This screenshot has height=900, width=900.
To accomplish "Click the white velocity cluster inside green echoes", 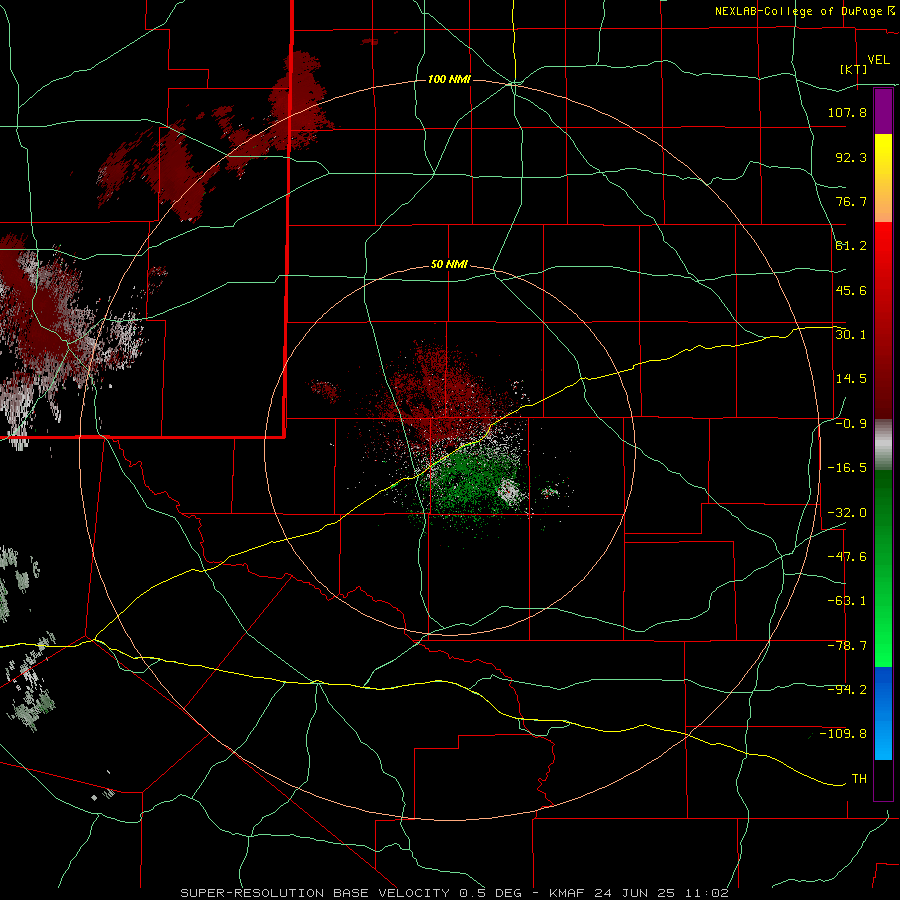I will (511, 492).
